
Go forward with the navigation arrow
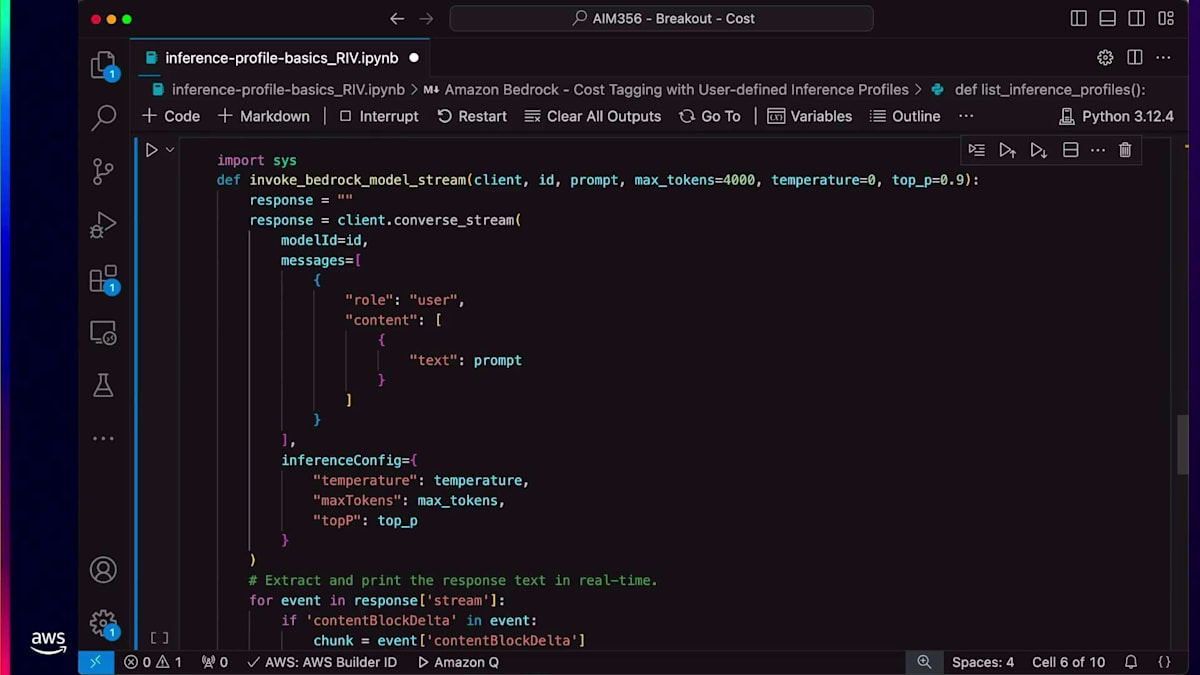tap(427, 18)
